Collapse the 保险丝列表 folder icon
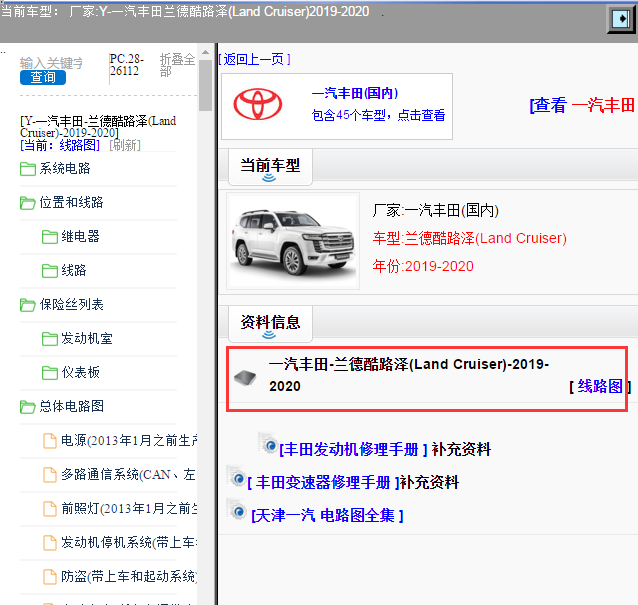 click(x=28, y=304)
